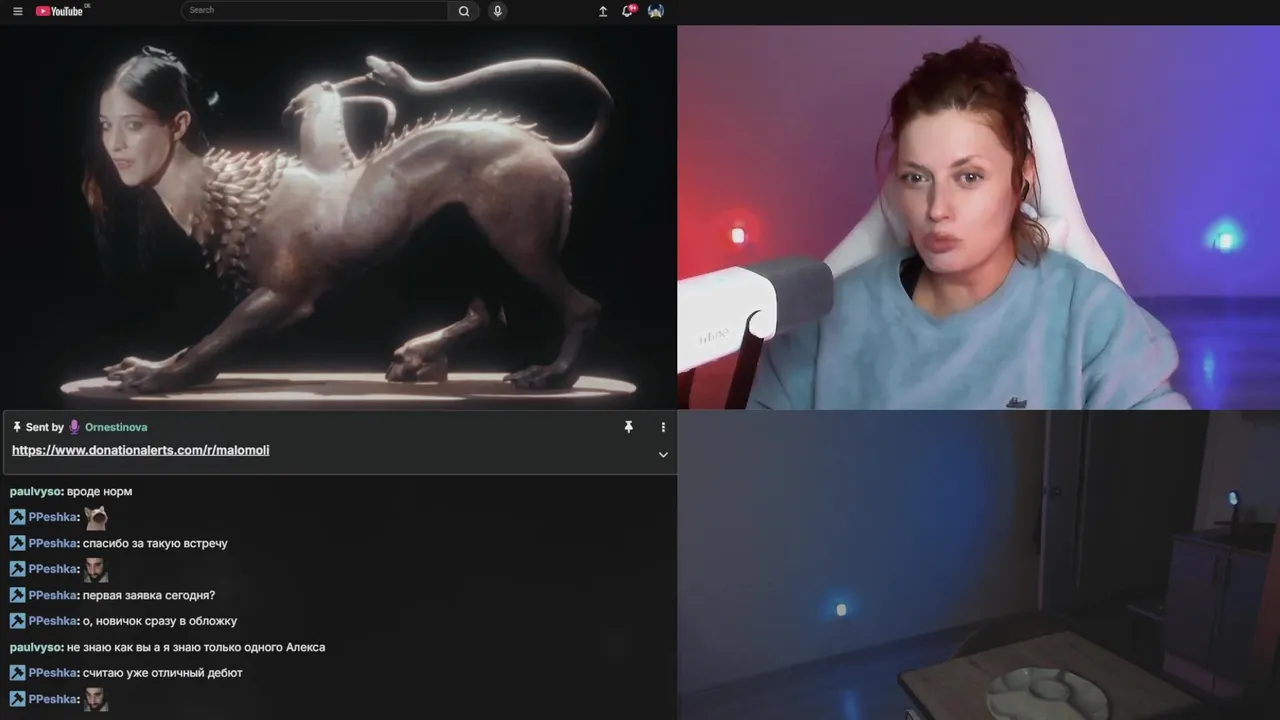Viewport: 1280px width, 720px height.
Task: Click the message 'считаю уже отличный дебют'
Action: pos(163,673)
